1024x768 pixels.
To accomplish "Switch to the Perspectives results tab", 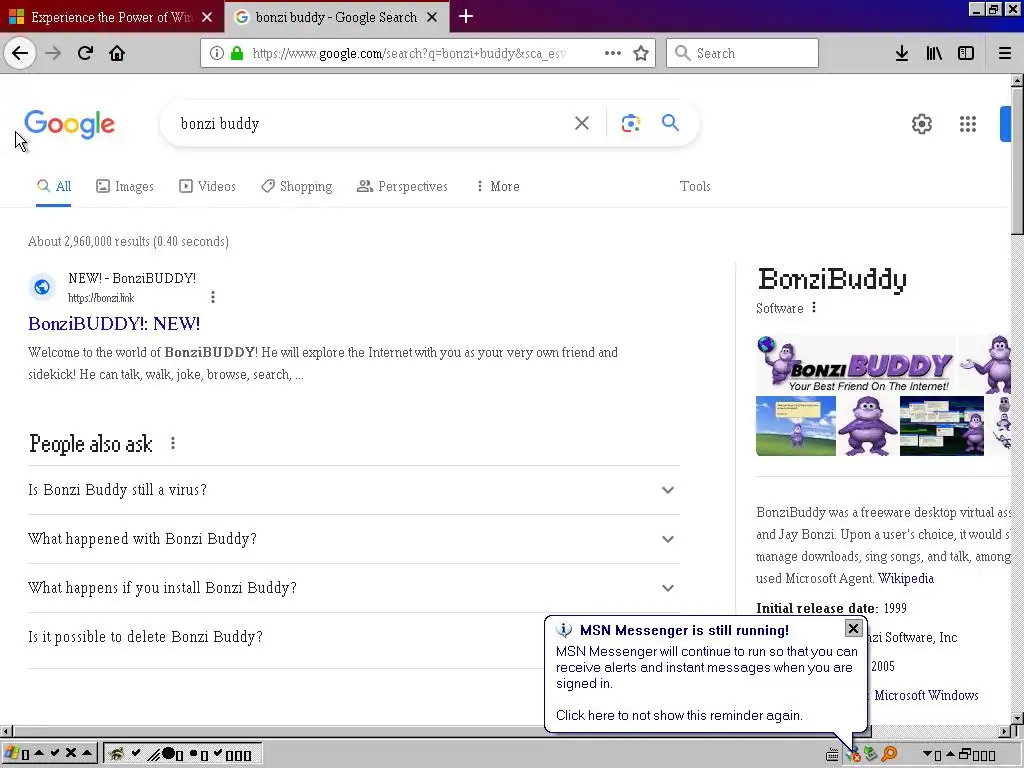I will [x=402, y=186].
